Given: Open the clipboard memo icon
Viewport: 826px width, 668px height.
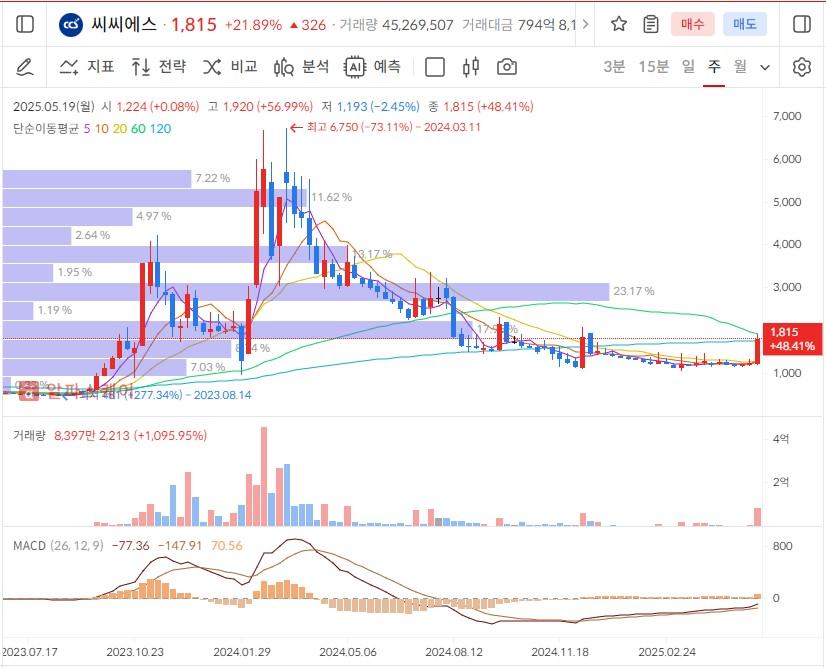Looking at the screenshot, I should [651, 24].
